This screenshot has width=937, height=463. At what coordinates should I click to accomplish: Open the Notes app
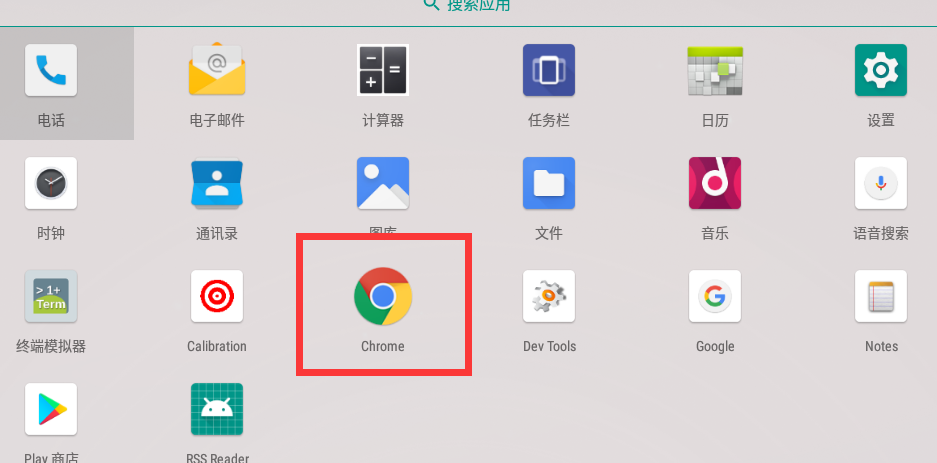click(881, 297)
